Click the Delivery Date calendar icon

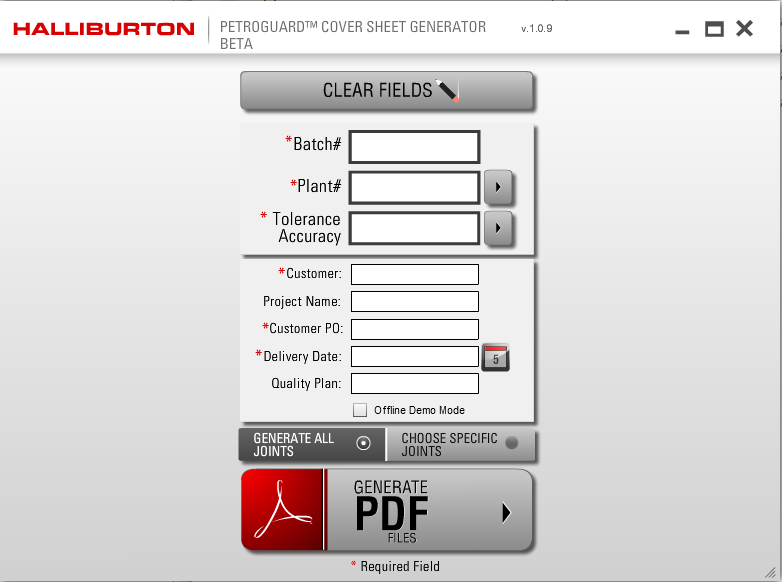coord(496,357)
